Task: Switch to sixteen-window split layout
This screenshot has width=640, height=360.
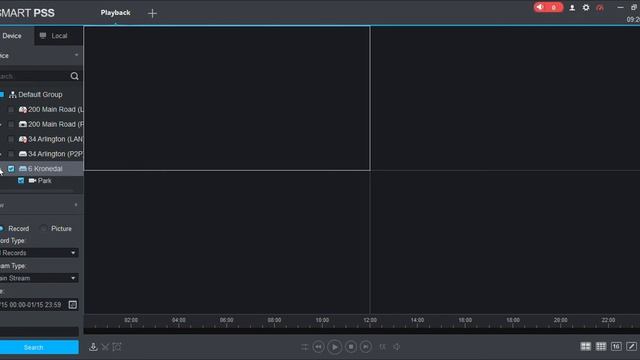Action: 616,347
